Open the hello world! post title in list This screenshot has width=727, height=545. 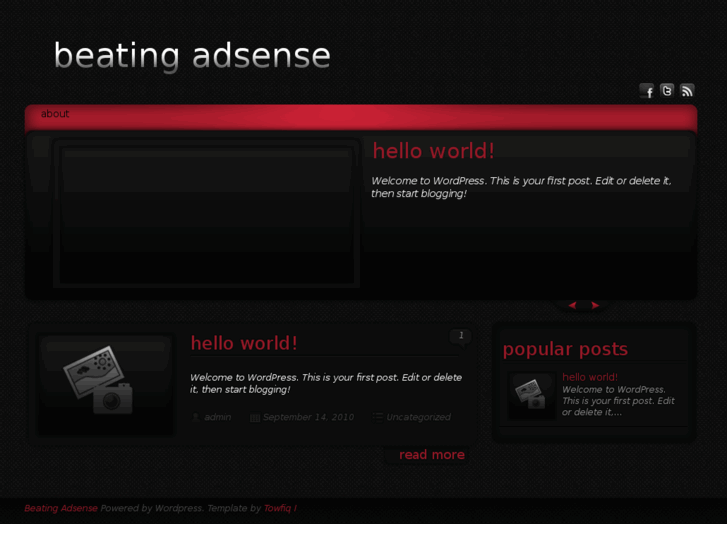point(244,344)
